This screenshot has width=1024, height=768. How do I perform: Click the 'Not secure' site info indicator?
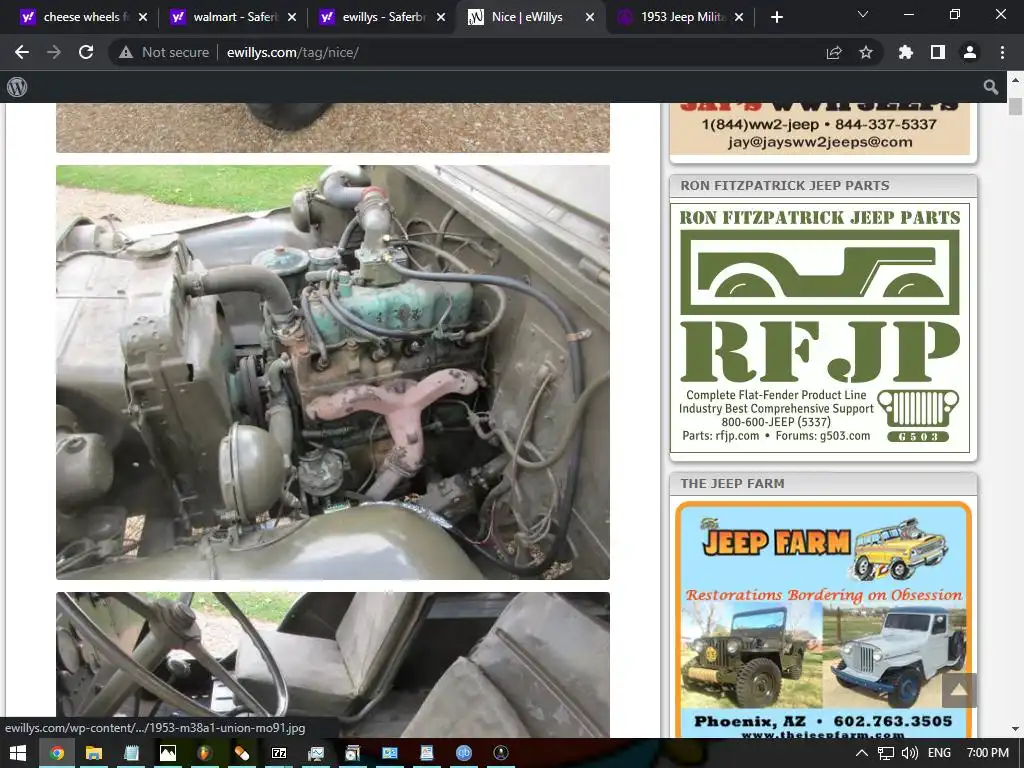[x=164, y=52]
